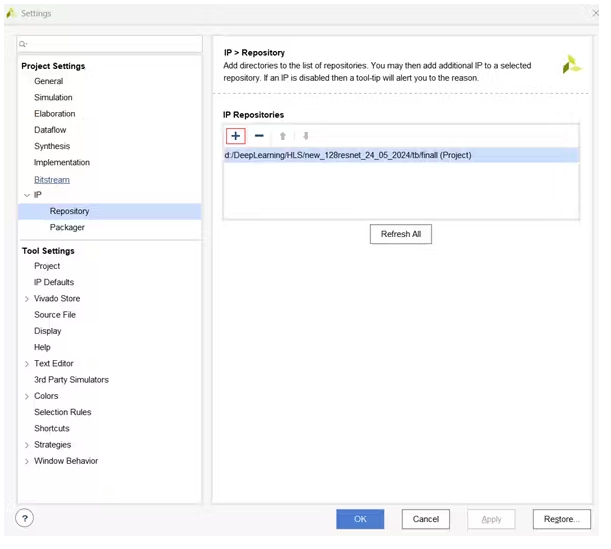The image size is (611, 549).
Task: Expand the Colors settings node
Action: click(26, 396)
